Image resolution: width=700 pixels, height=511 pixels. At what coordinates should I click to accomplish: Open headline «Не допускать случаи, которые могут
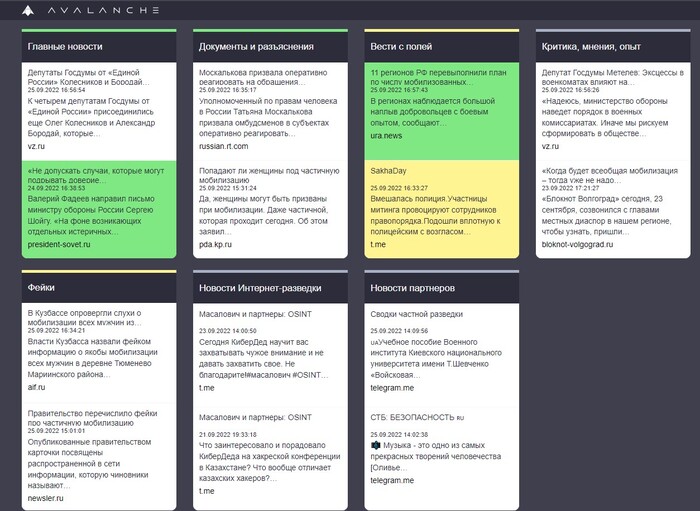point(96,175)
